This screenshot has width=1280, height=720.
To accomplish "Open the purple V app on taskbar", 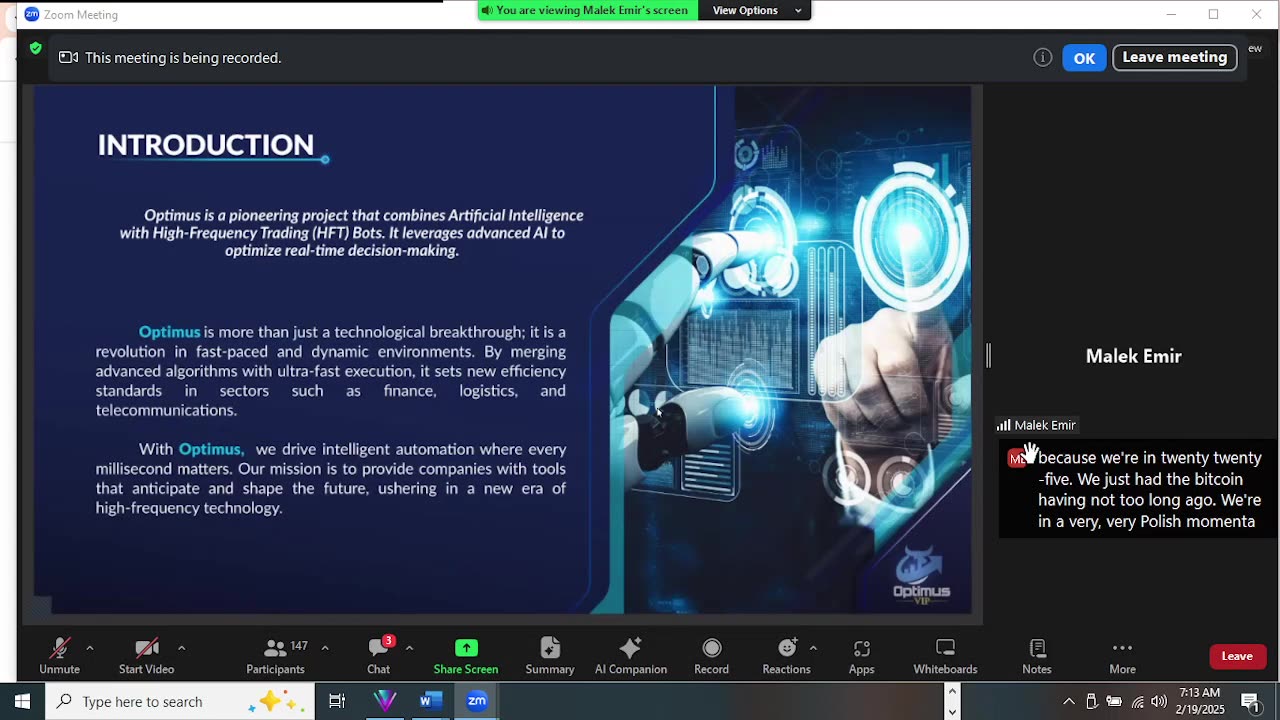I will [385, 701].
